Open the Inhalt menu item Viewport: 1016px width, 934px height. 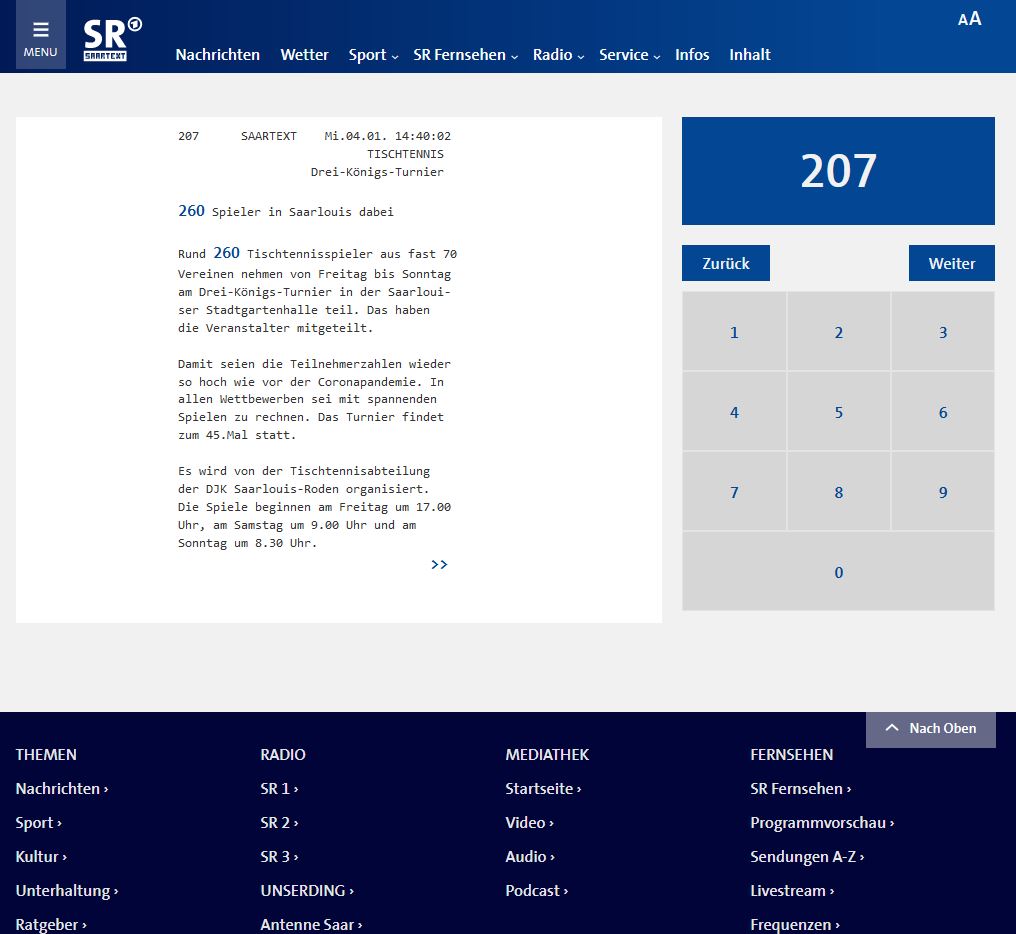click(749, 55)
